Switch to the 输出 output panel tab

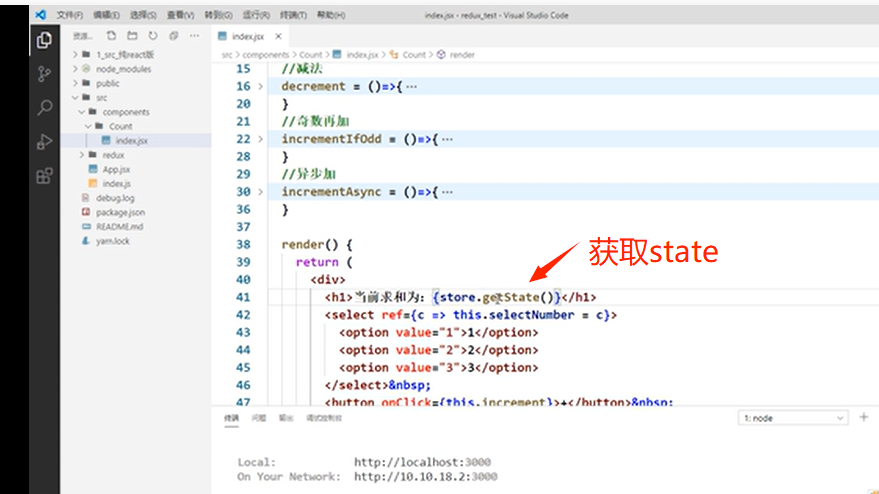tap(286, 418)
